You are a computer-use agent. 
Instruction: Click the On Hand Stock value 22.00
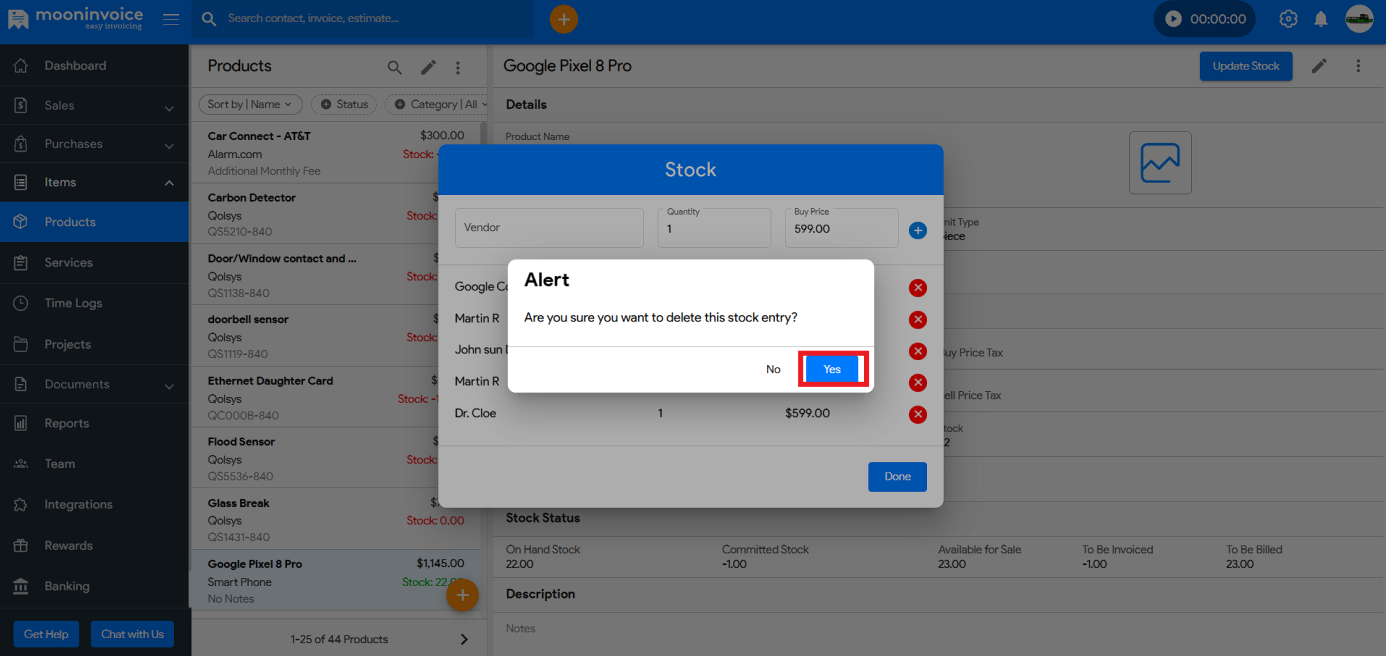pos(521,564)
